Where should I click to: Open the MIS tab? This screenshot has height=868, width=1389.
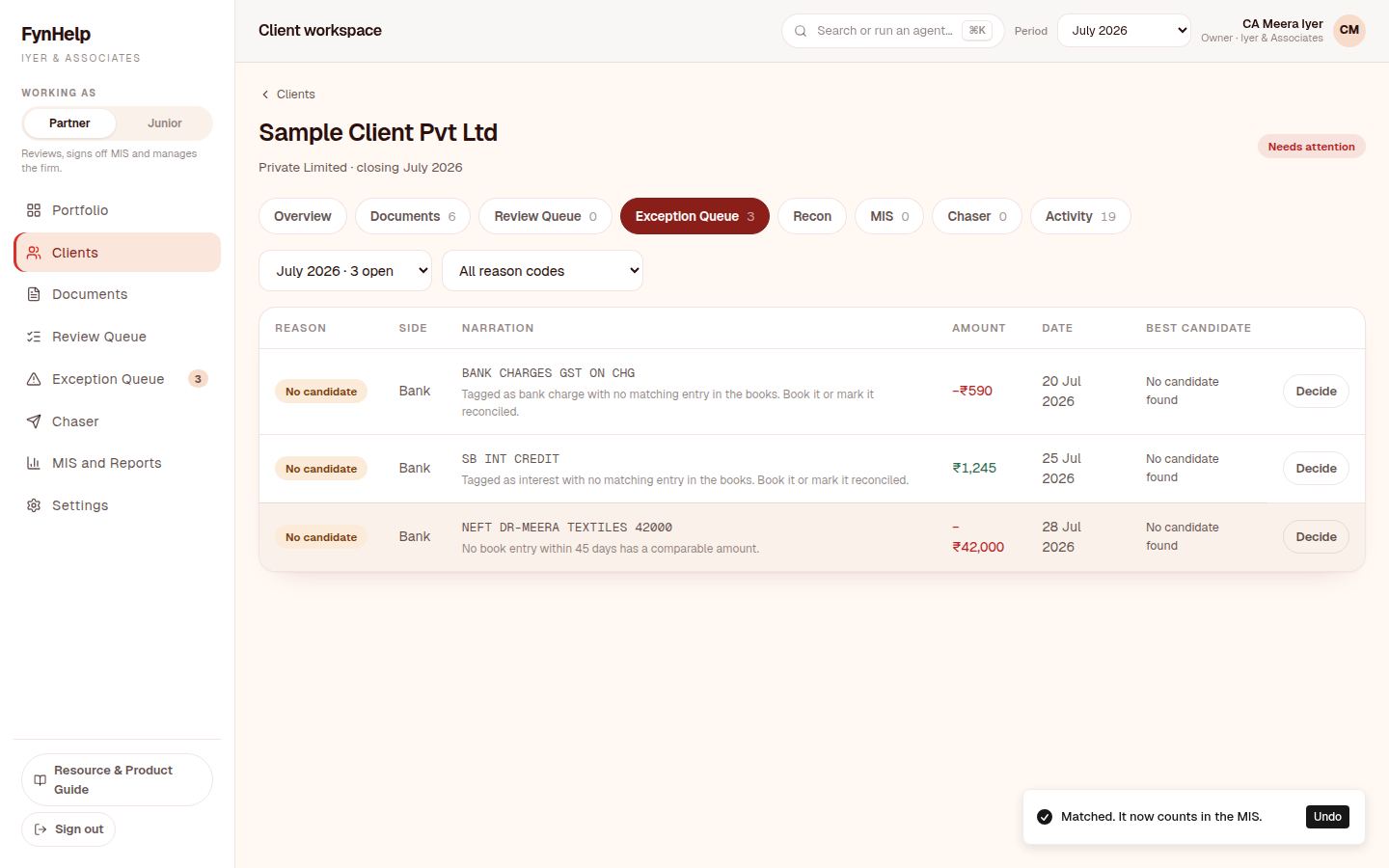coord(889,216)
